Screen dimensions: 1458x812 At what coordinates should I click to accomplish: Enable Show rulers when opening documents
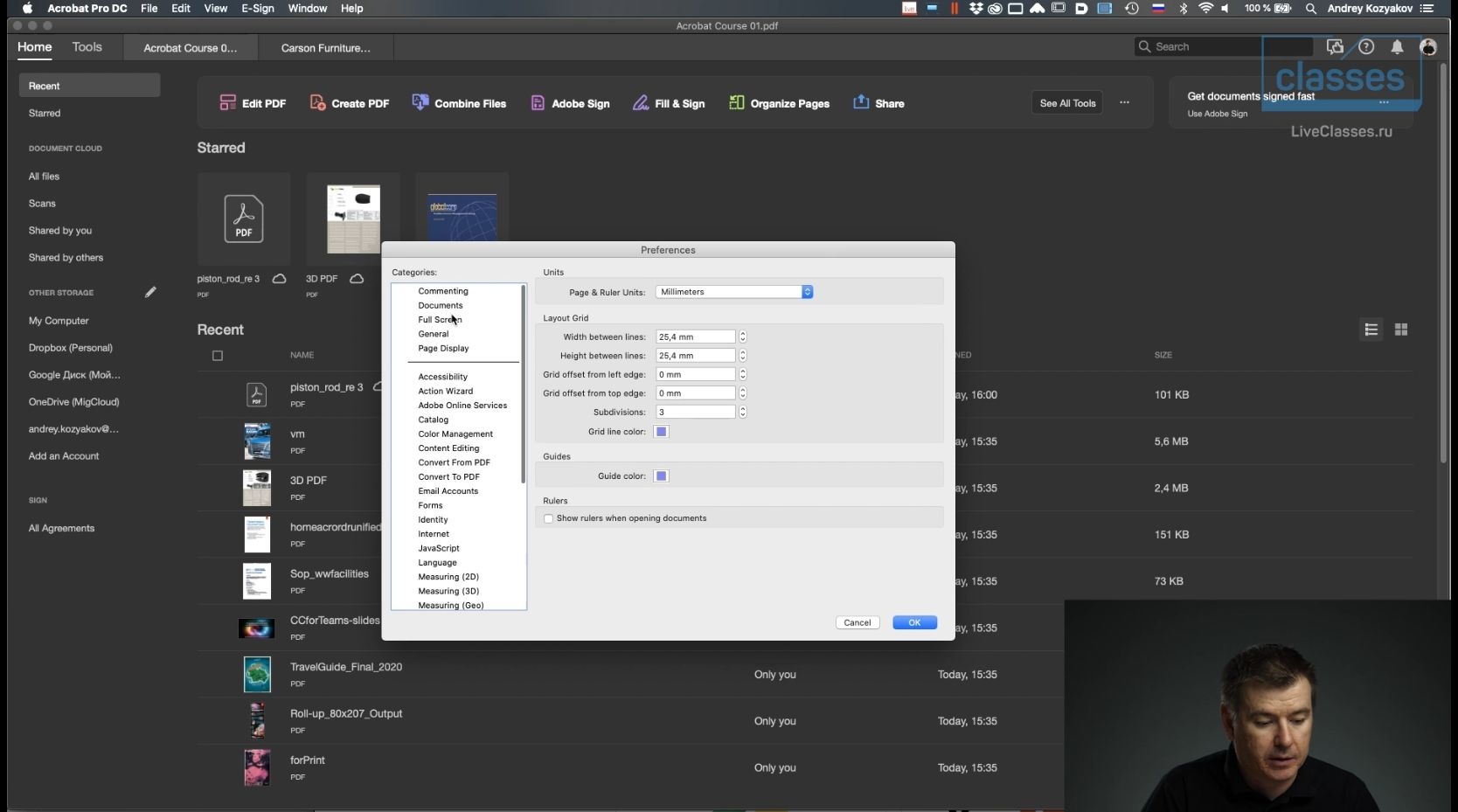pyautogui.click(x=549, y=519)
